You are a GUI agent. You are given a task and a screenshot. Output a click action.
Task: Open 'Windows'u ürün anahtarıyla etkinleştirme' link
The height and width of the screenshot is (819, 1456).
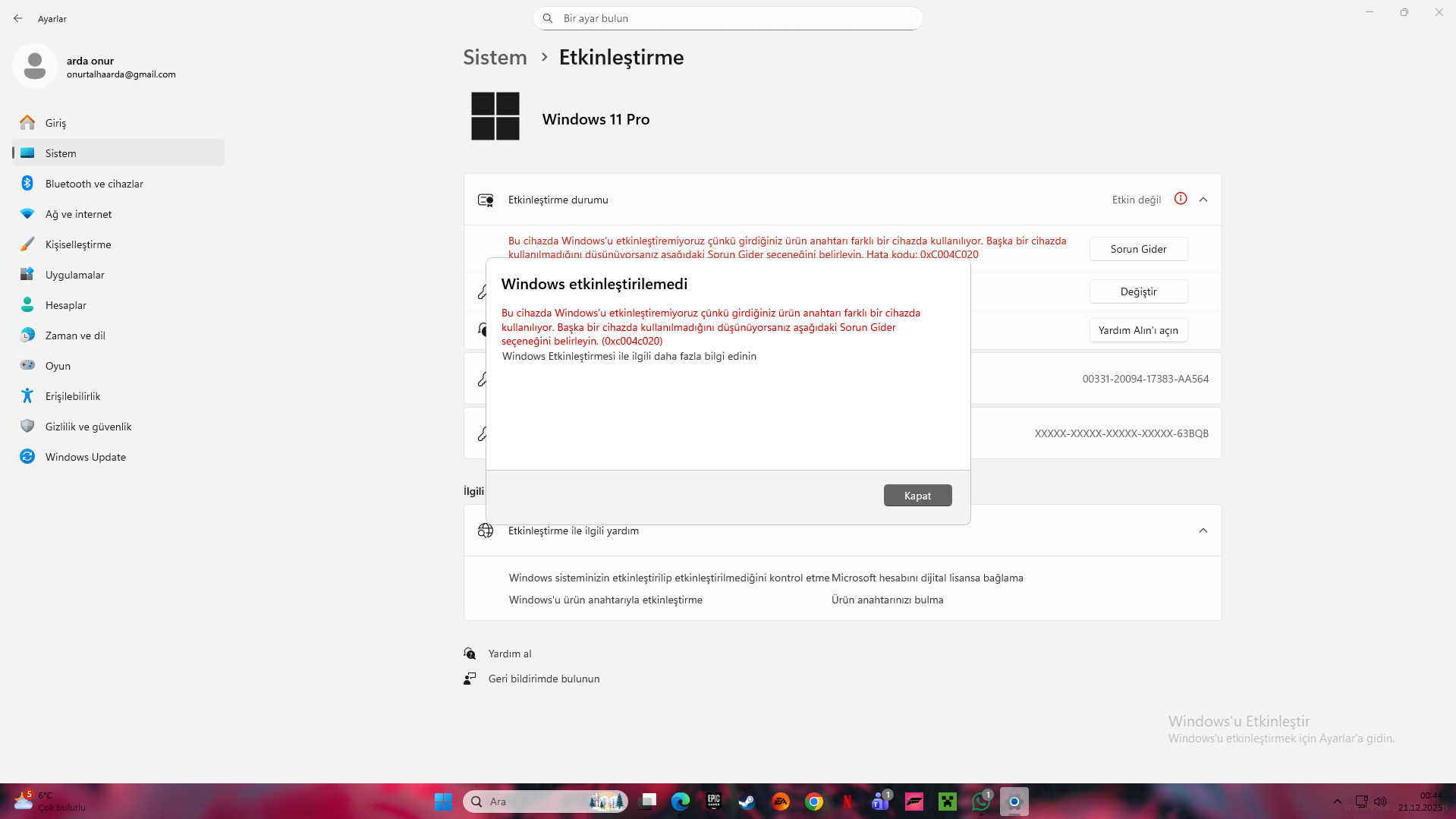tap(605, 600)
